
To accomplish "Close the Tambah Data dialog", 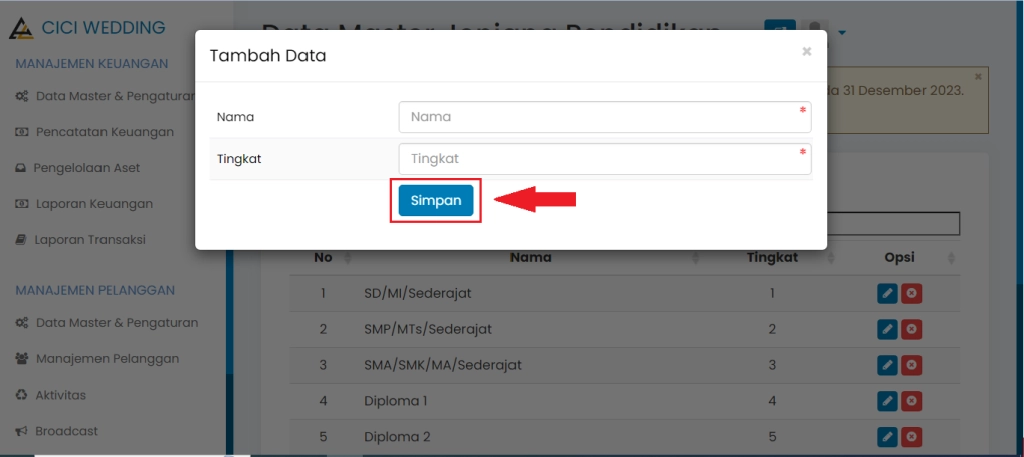I will (806, 52).
